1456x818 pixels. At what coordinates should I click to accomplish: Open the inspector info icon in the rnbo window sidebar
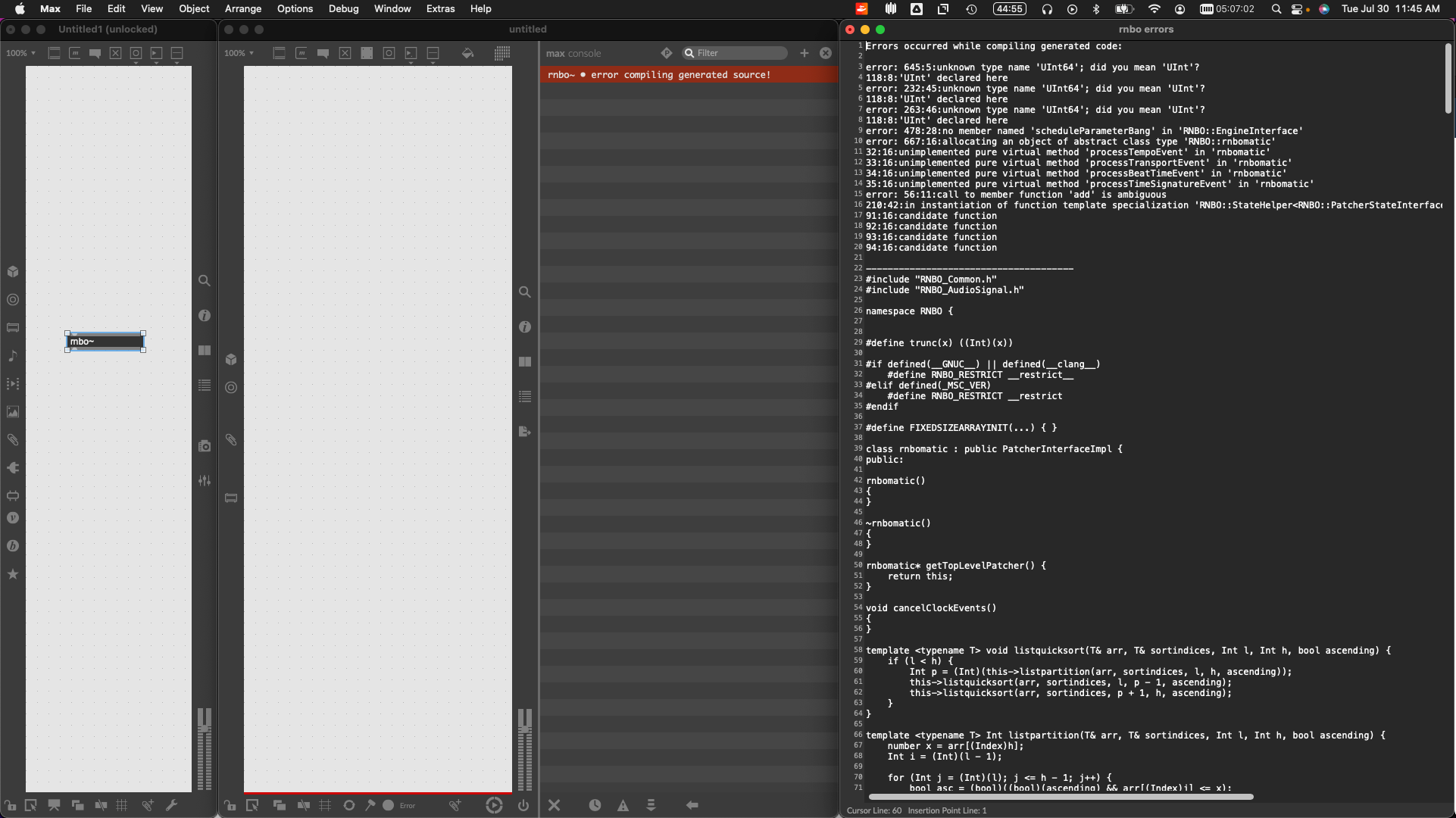(524, 326)
